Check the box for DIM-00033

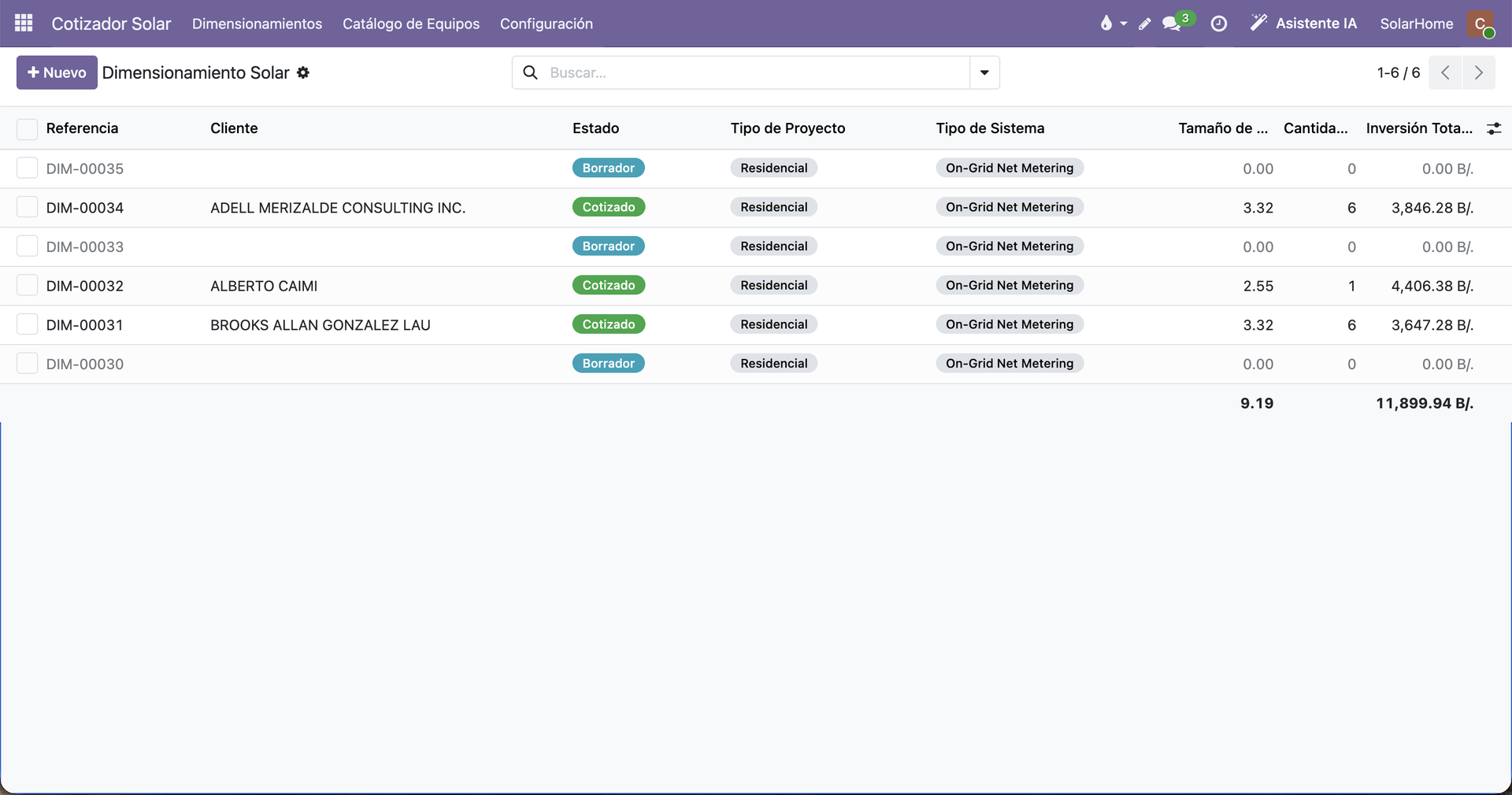27,246
